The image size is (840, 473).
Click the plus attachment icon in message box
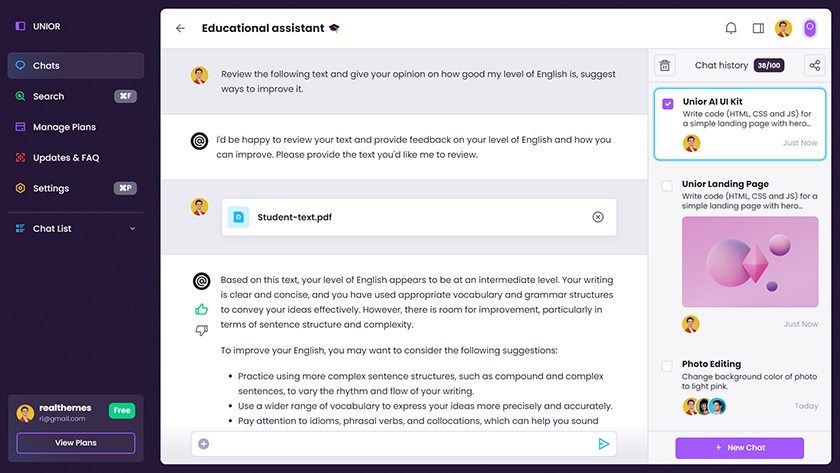pyautogui.click(x=204, y=444)
